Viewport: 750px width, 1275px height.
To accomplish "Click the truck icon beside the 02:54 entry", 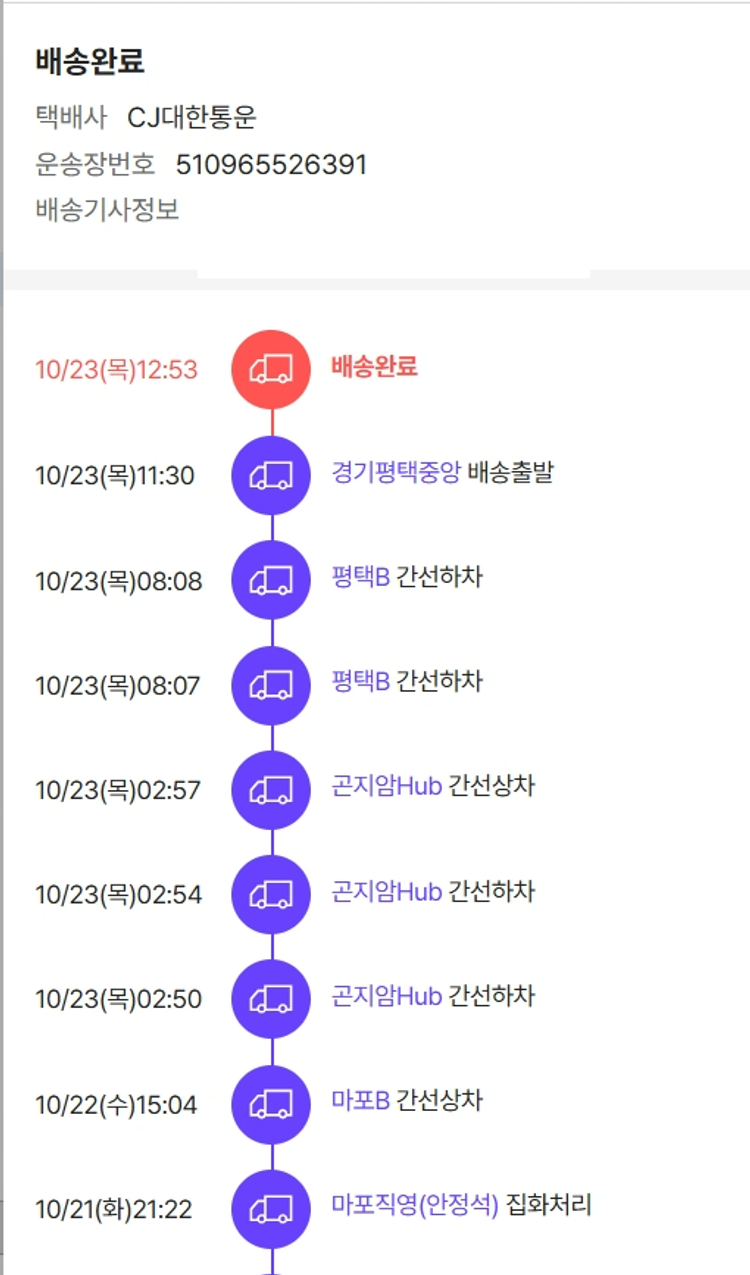I will [271, 894].
